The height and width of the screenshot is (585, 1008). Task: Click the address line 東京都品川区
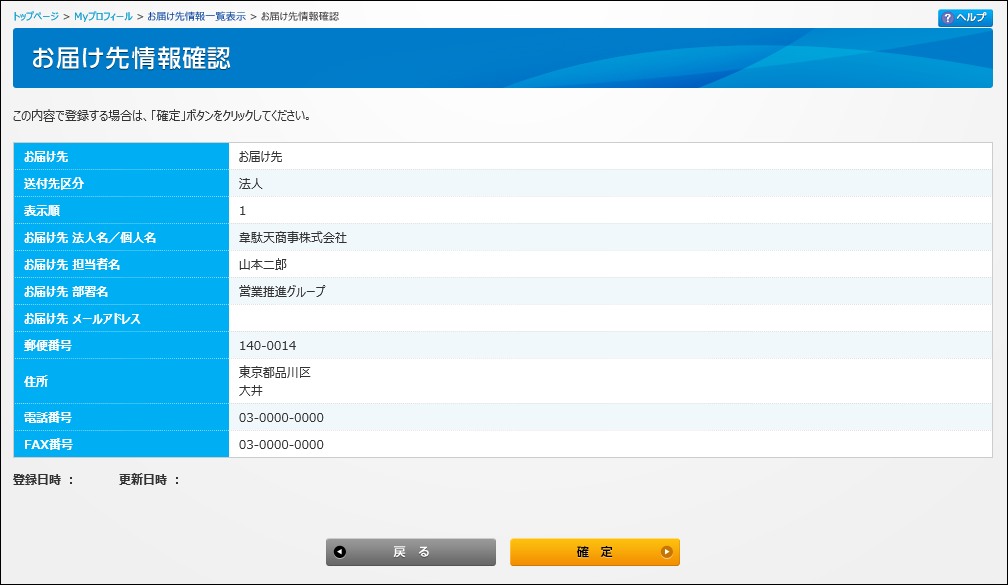pyautogui.click(x=275, y=372)
